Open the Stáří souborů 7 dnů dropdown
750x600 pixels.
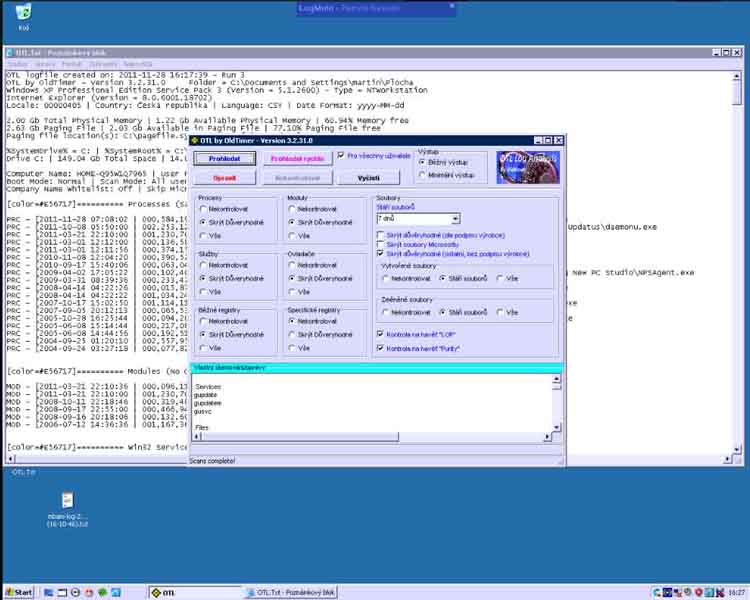click(x=455, y=219)
